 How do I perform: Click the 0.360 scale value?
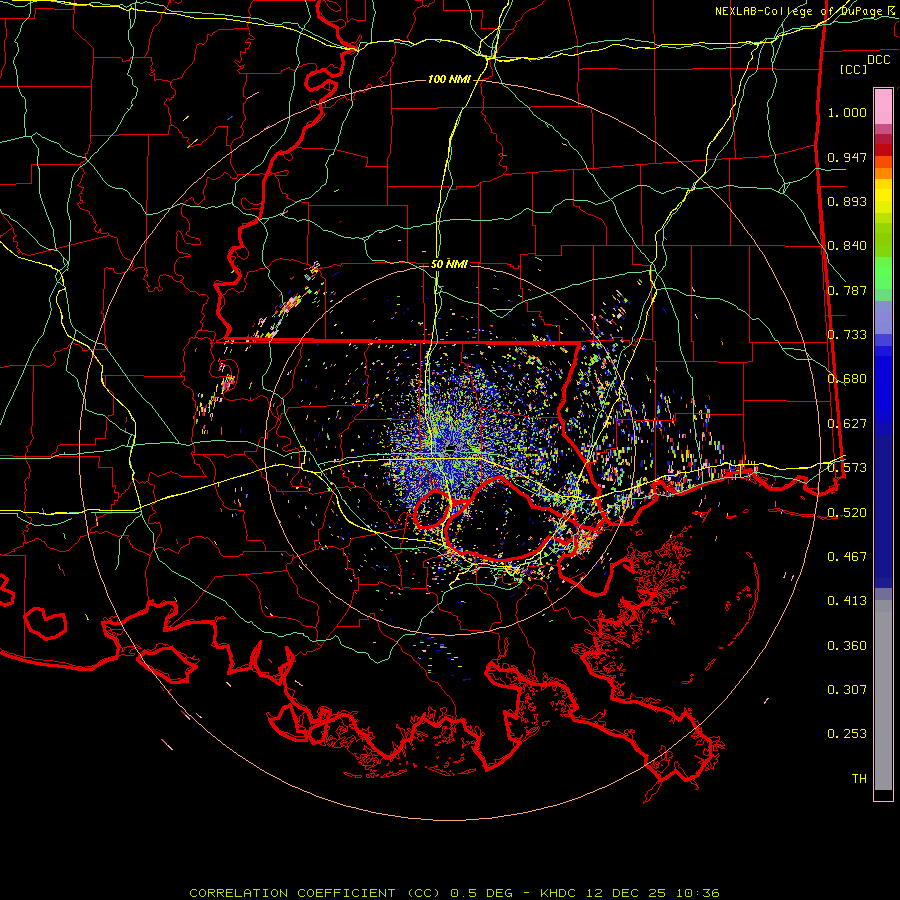pyautogui.click(x=847, y=646)
